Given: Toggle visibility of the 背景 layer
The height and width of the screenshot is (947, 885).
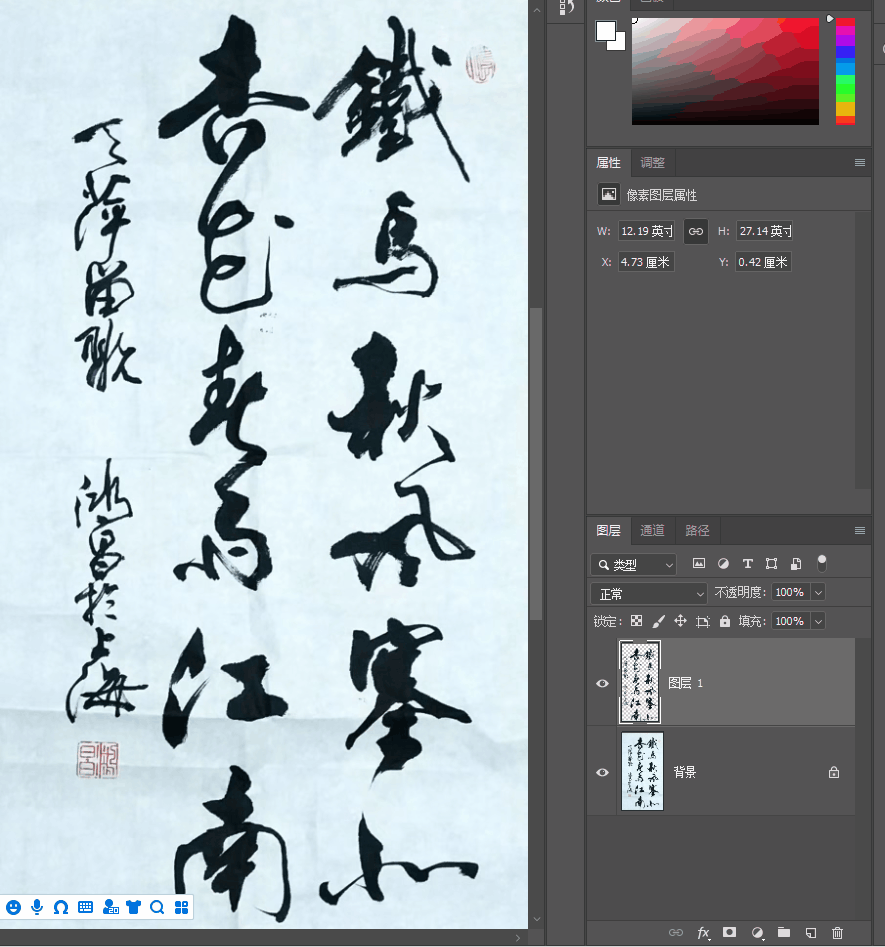Looking at the screenshot, I should tap(602, 771).
